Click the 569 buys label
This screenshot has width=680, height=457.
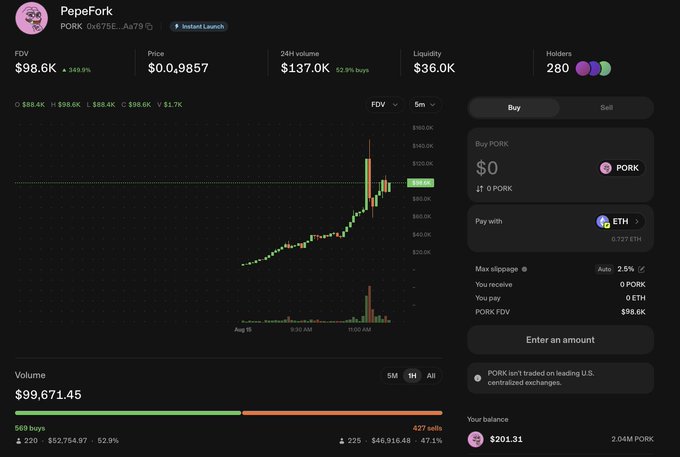pos(30,428)
